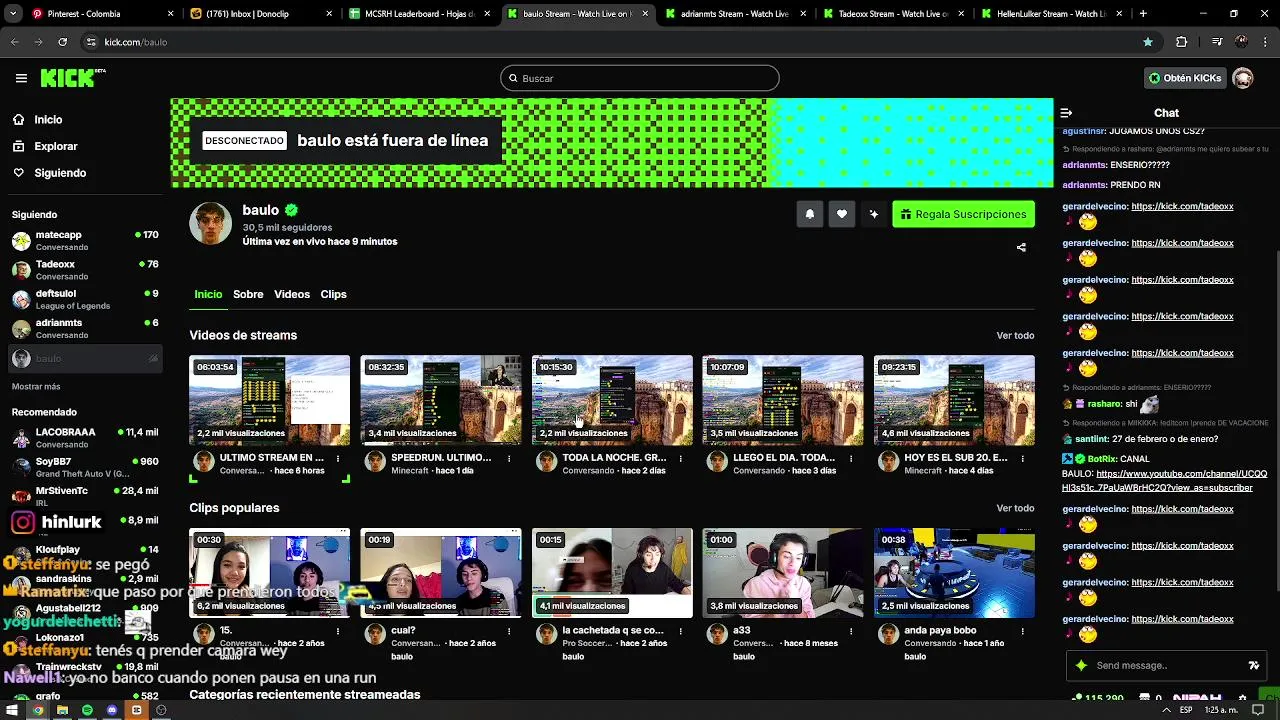Switch to adrianmts Stream browser tab
Viewport: 1280px width, 720px height.
click(736, 14)
